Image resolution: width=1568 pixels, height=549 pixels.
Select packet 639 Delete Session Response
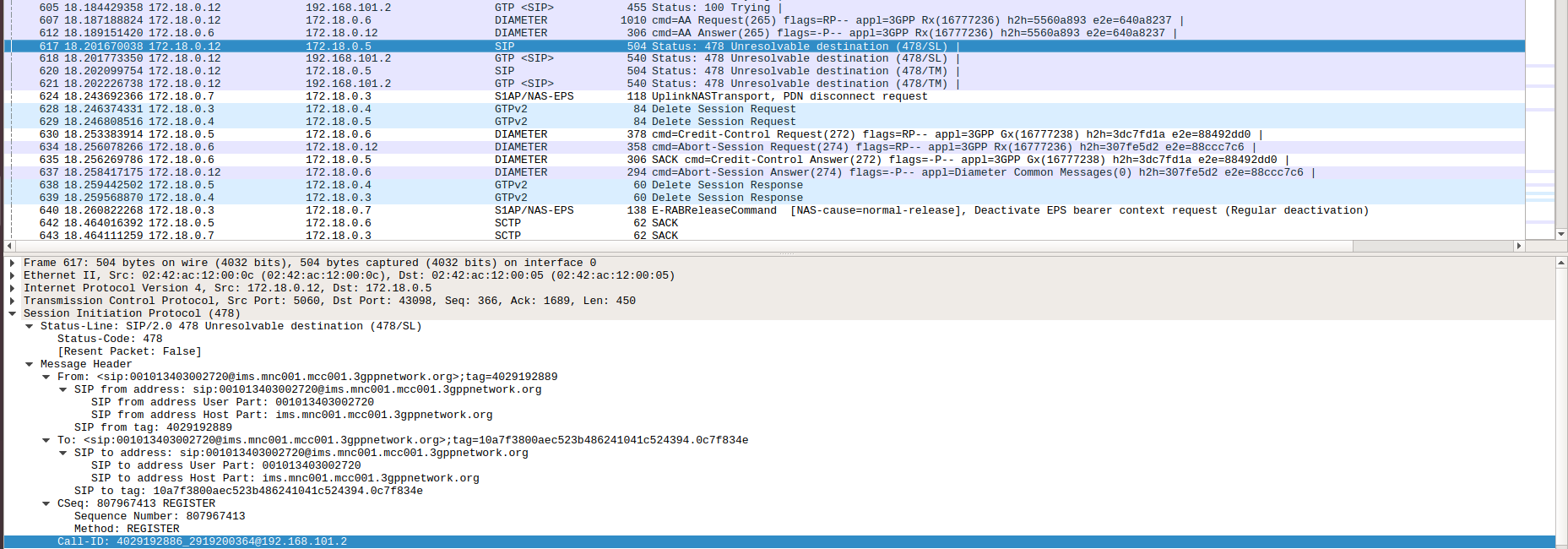(x=764, y=198)
